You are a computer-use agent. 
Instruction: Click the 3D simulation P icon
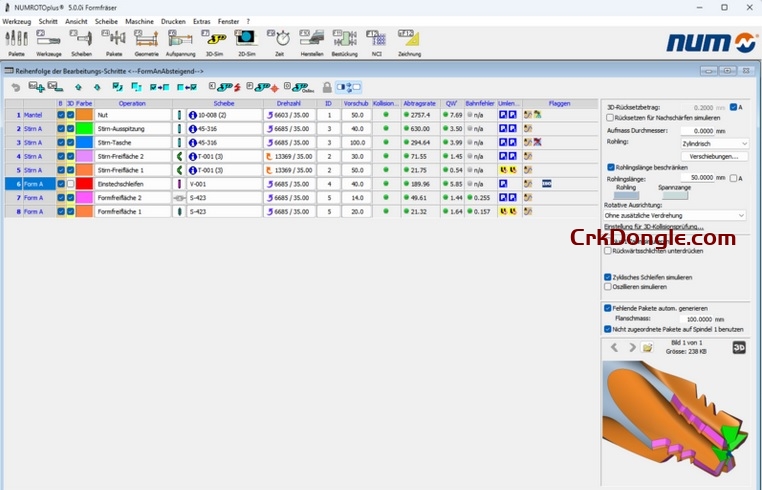(262, 88)
